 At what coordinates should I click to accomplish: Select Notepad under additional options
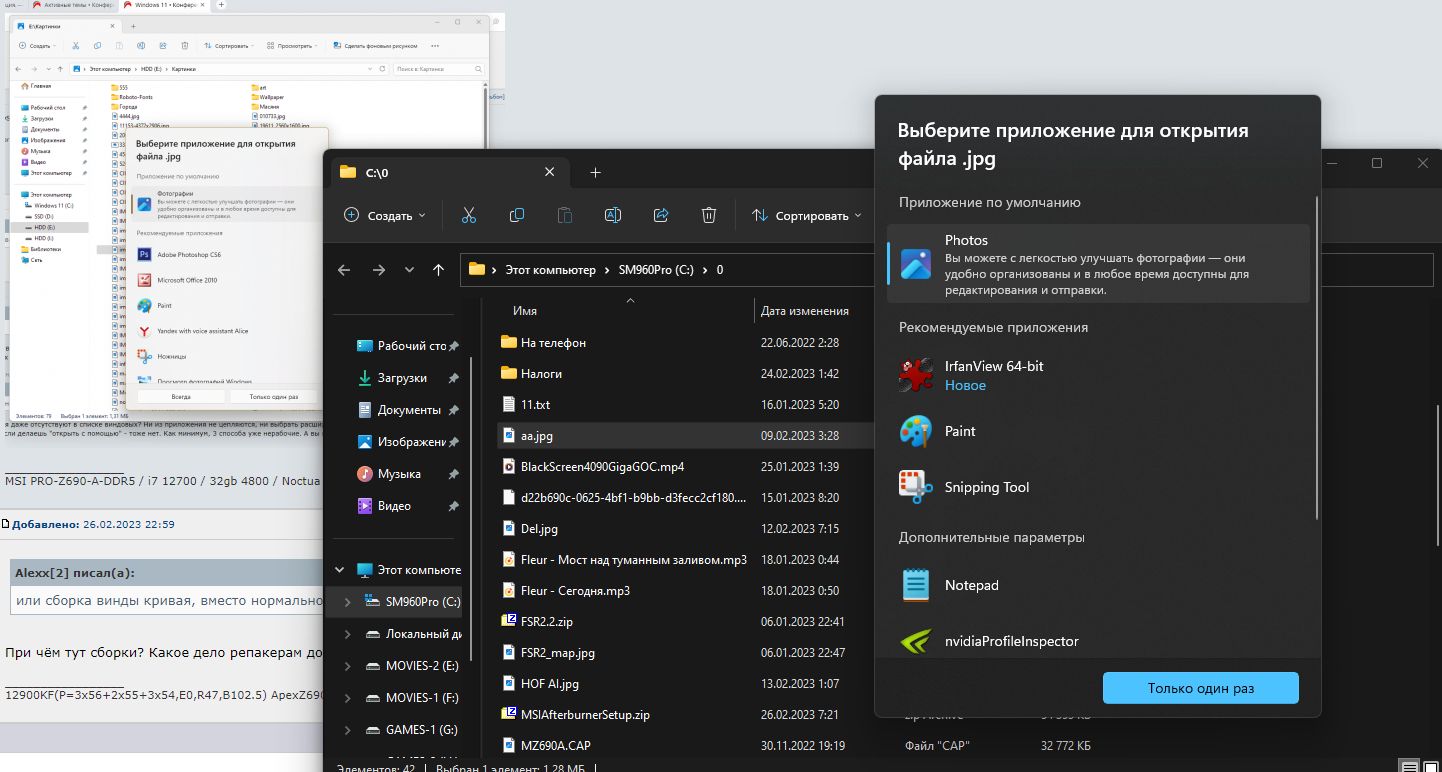tap(1098, 585)
